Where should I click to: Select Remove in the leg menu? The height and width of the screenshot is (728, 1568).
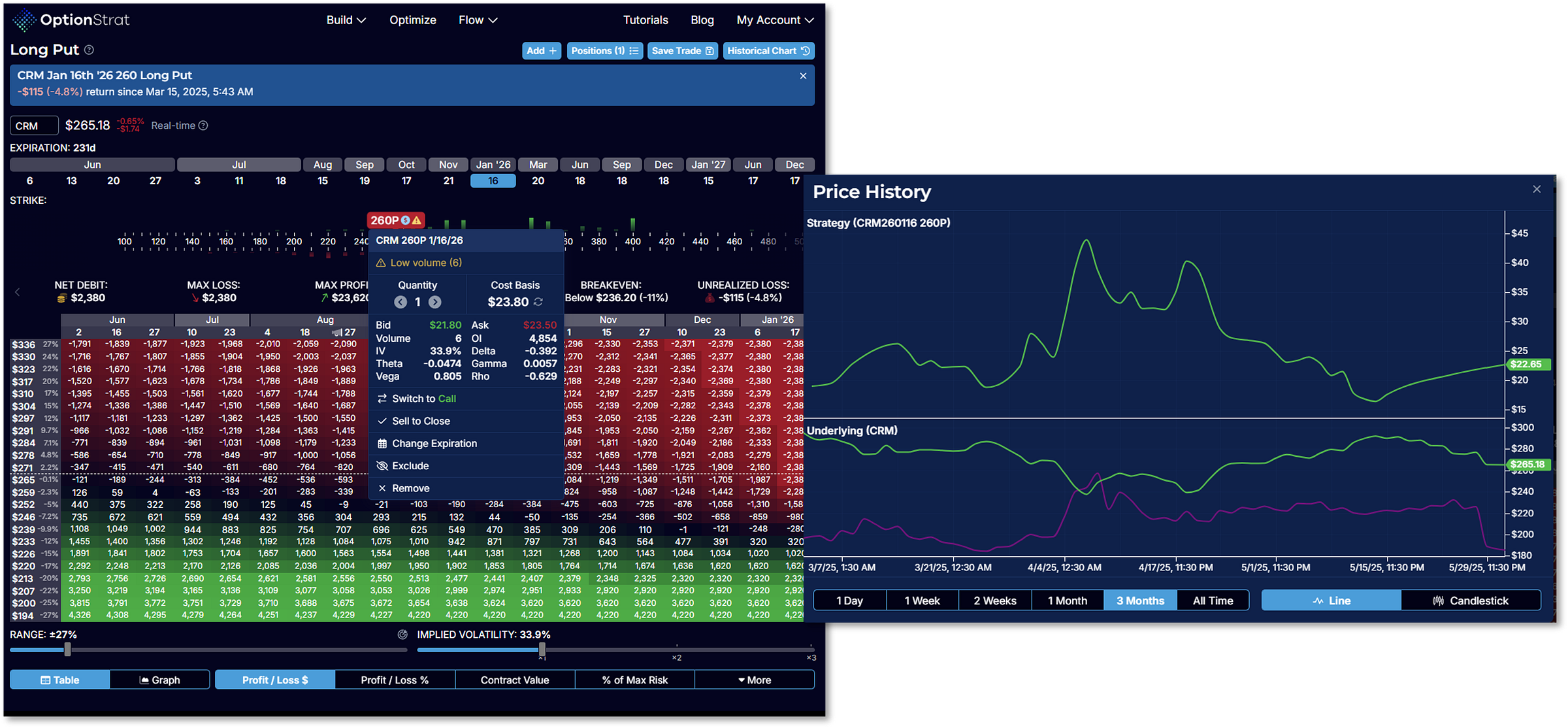click(466, 488)
